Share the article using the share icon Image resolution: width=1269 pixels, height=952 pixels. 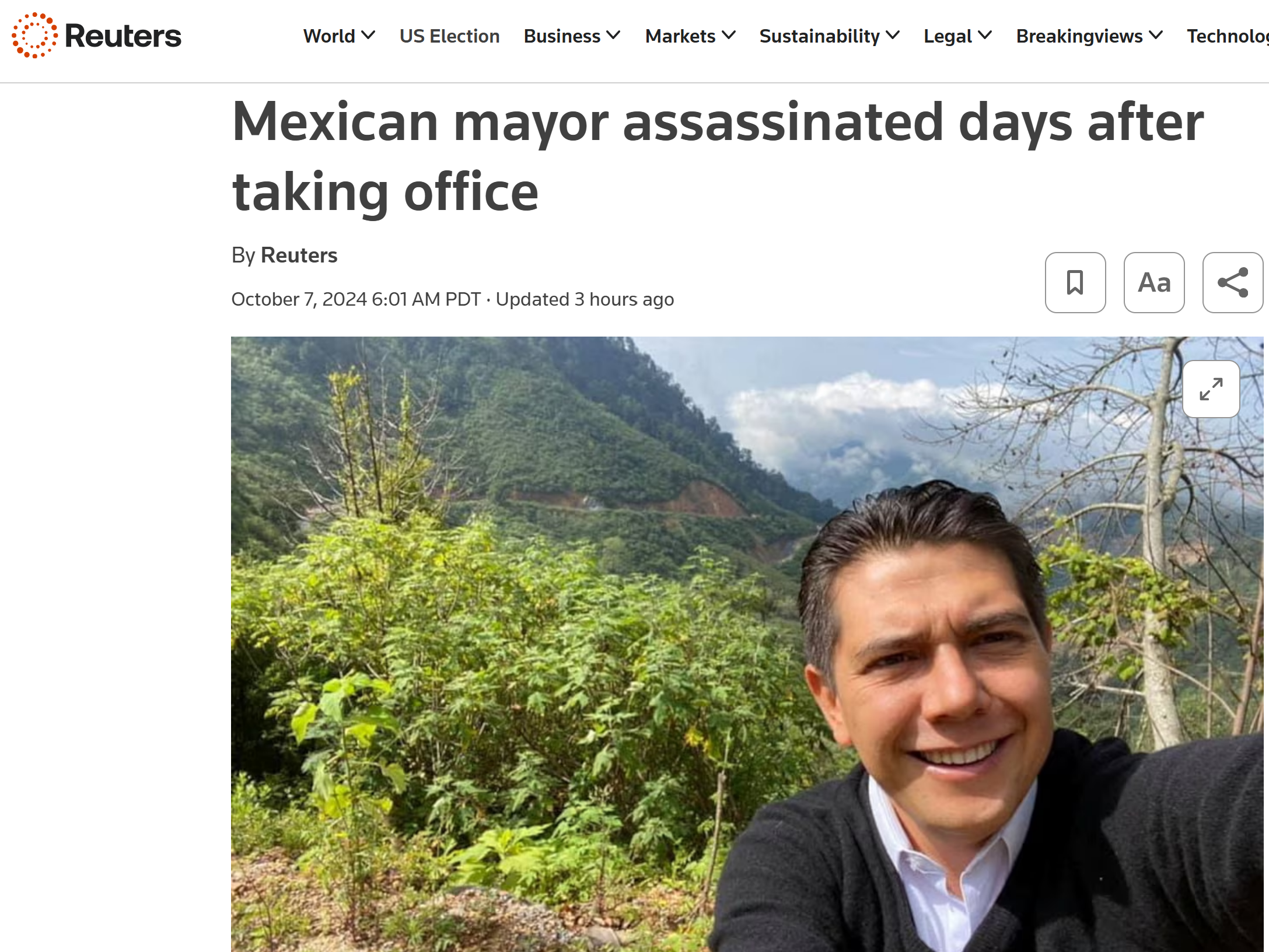coord(1232,282)
